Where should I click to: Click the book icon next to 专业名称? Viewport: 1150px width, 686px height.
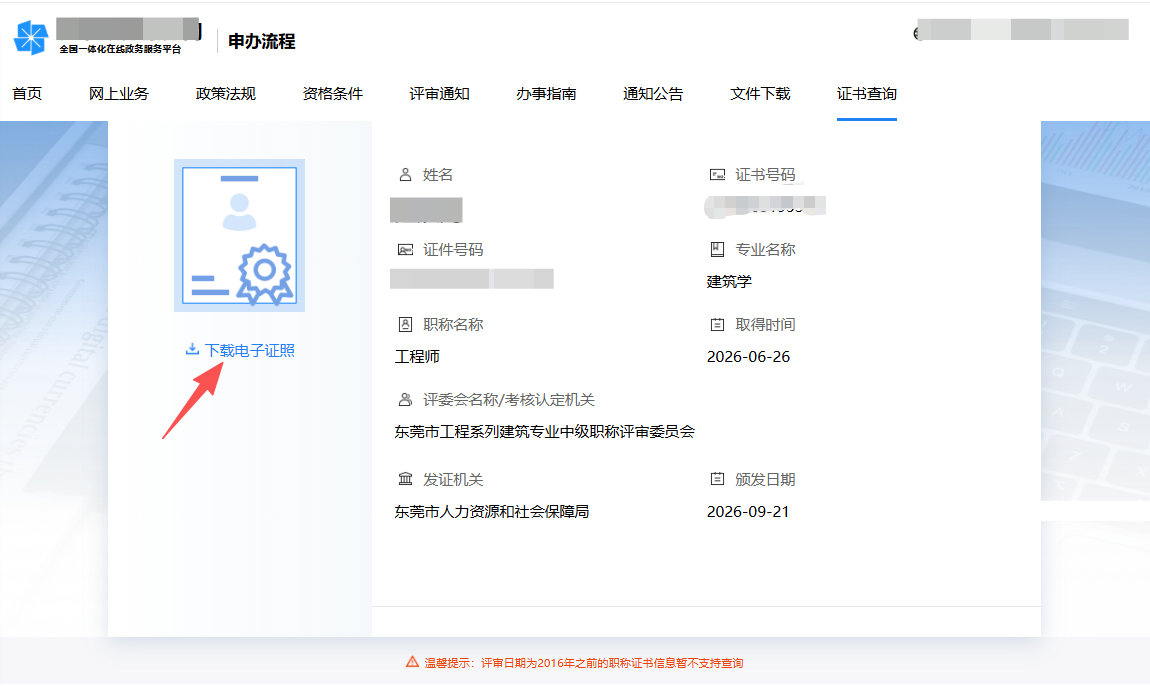pos(717,249)
